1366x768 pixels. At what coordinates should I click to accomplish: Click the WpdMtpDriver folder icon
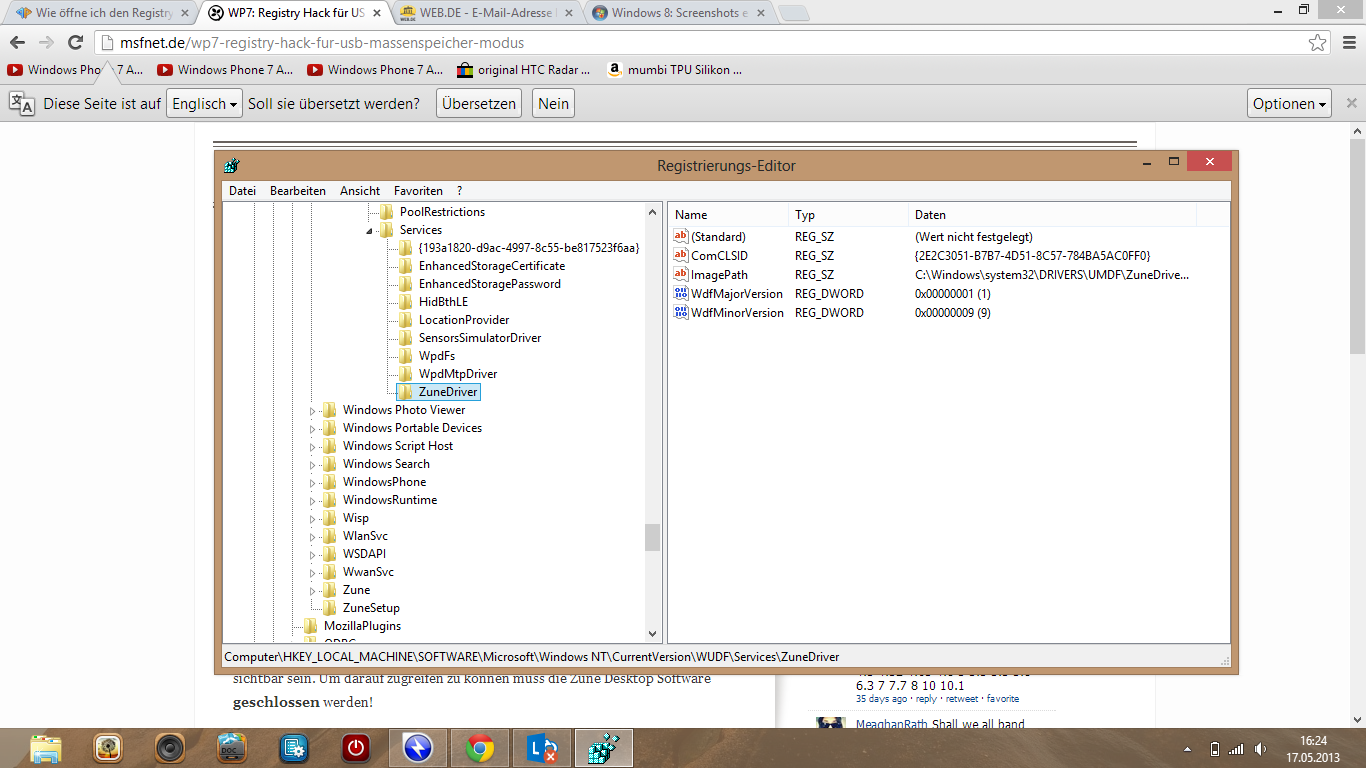[405, 374]
